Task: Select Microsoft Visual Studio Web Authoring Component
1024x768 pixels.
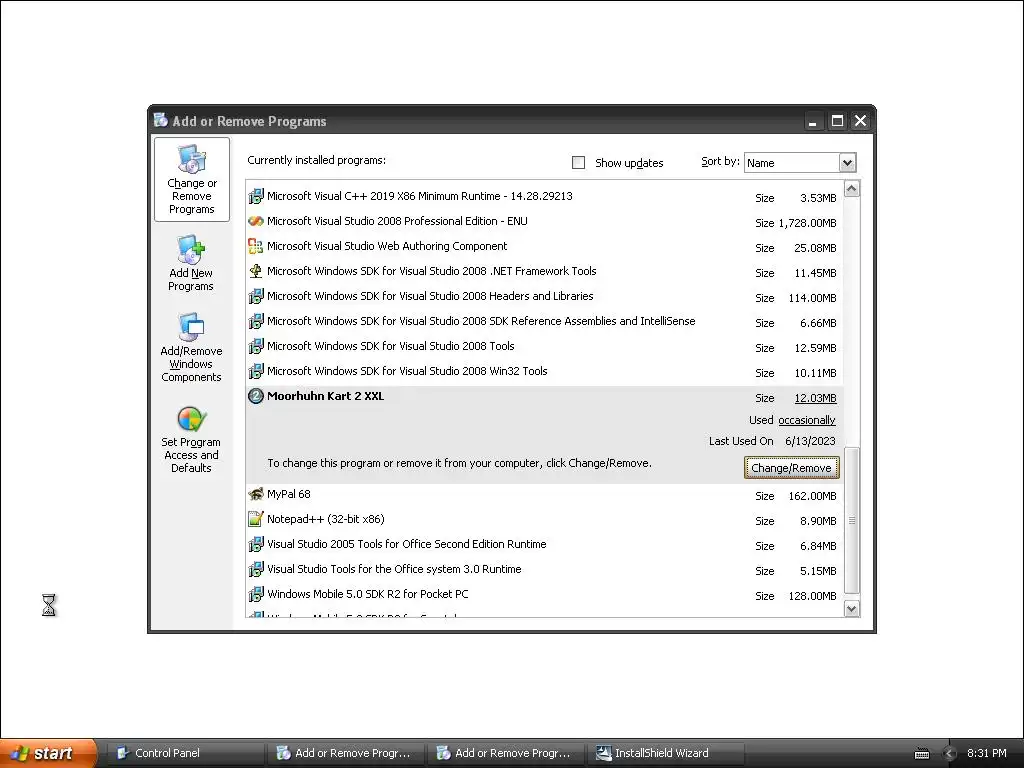Action: click(545, 247)
